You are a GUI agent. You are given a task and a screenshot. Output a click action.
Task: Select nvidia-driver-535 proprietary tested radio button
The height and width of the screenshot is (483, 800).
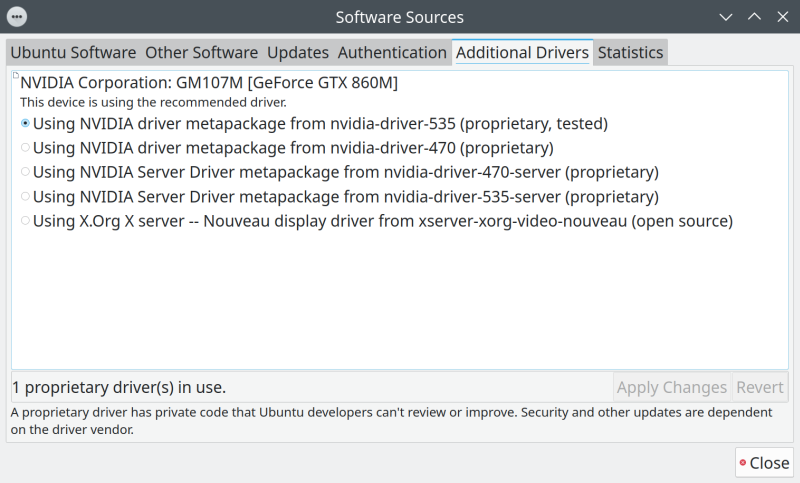(x=25, y=123)
